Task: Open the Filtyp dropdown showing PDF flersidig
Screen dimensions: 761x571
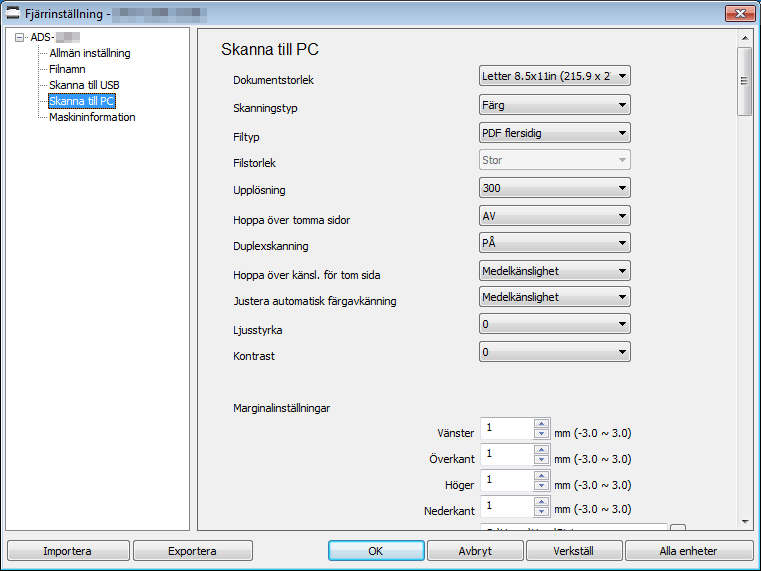Action: tap(555, 133)
